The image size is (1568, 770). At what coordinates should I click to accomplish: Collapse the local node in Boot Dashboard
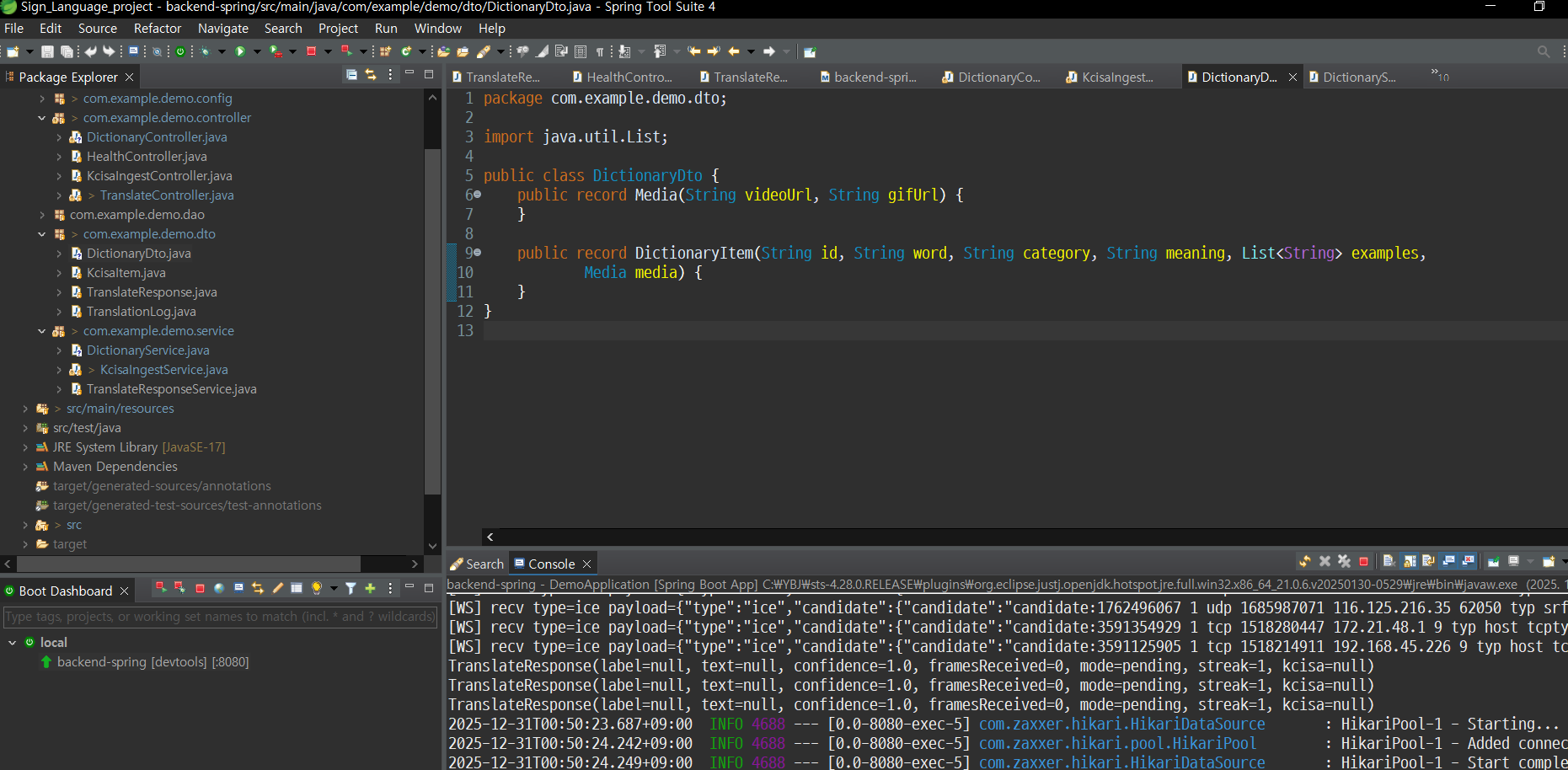(13, 643)
